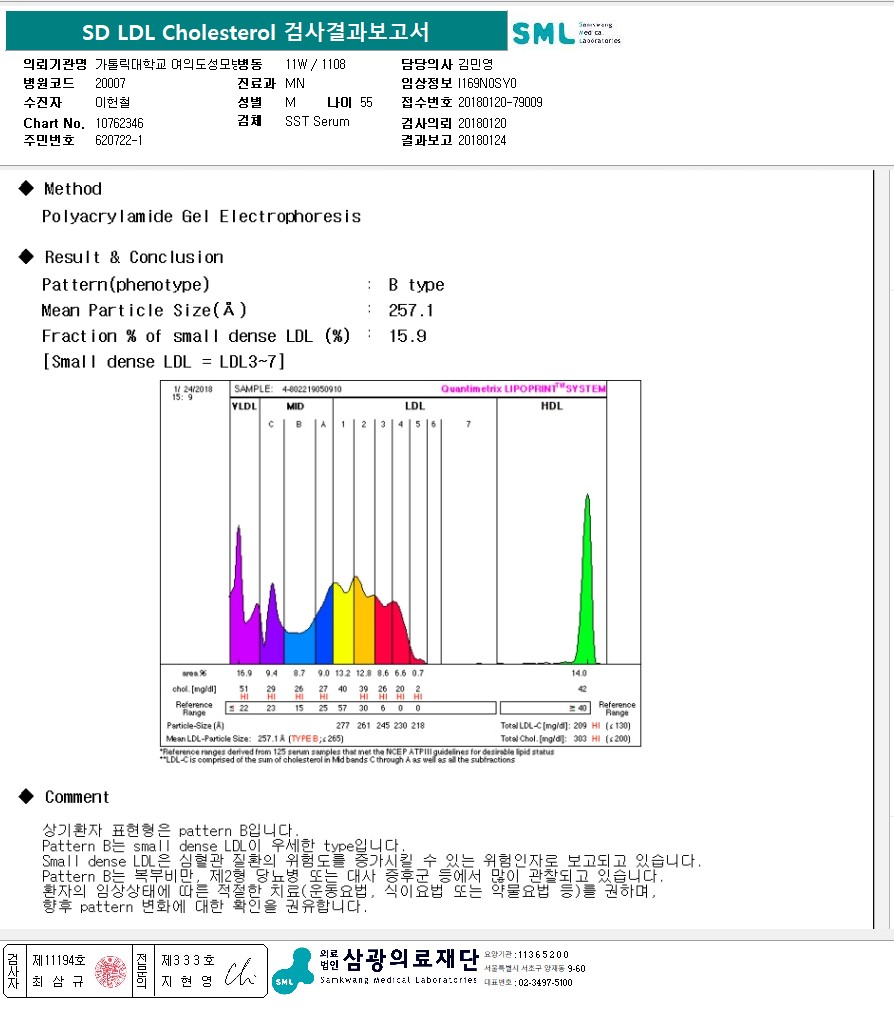The width and height of the screenshot is (894, 1009).
Task: Click the particle size value '277'
Action: click(x=342, y=725)
